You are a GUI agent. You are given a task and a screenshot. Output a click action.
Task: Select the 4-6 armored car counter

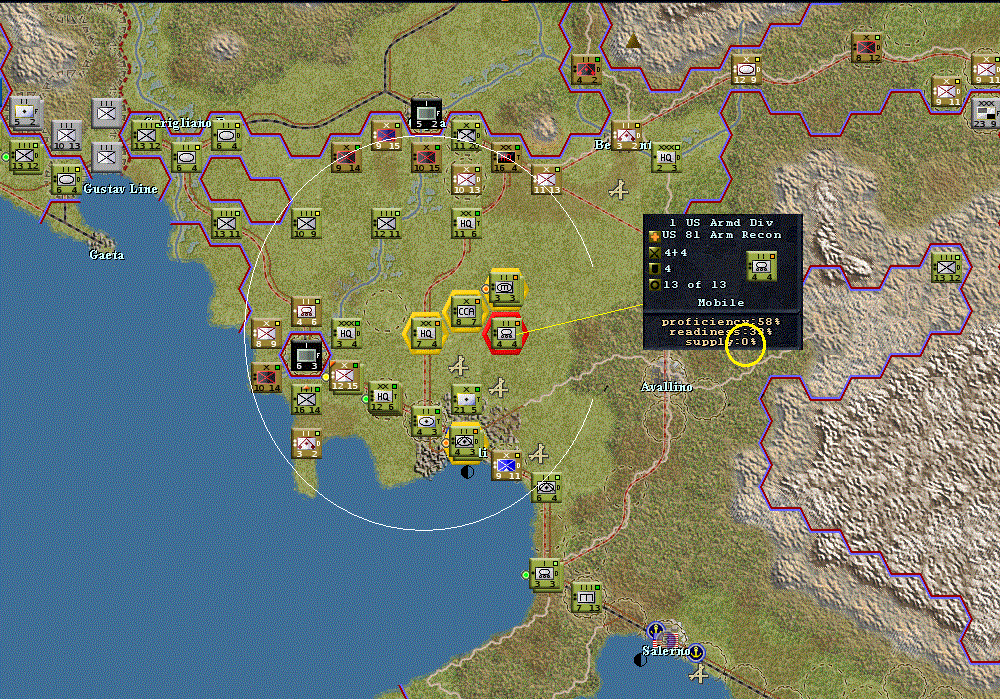tap(307, 311)
